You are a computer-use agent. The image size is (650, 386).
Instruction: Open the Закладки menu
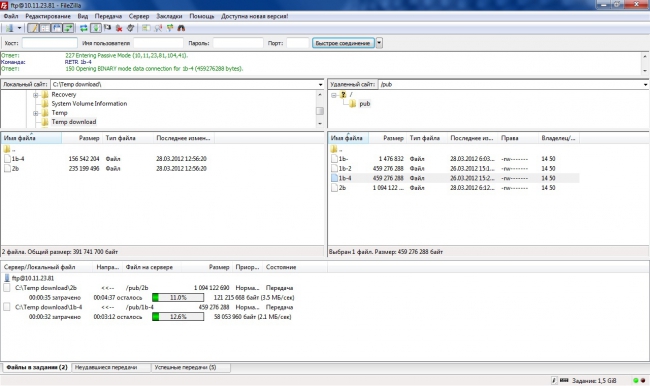coord(169,16)
